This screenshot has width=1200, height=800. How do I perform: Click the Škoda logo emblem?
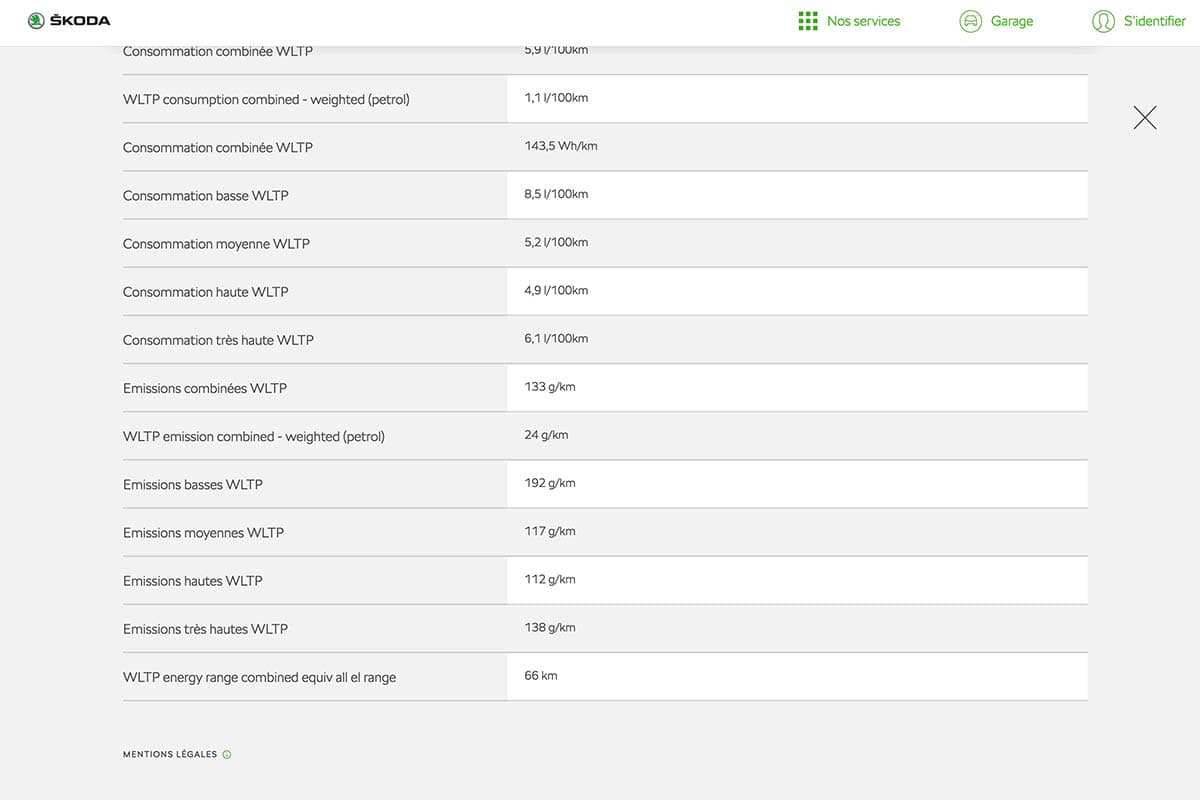36,20
